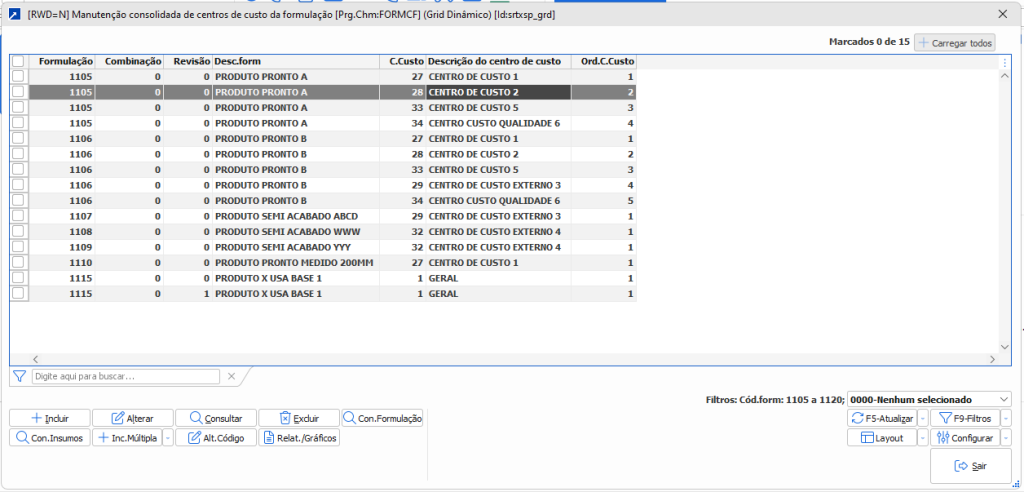The image size is (1024, 492).
Task: Check row 1105 Centro Custo Qualidade 6
Action: (18, 123)
